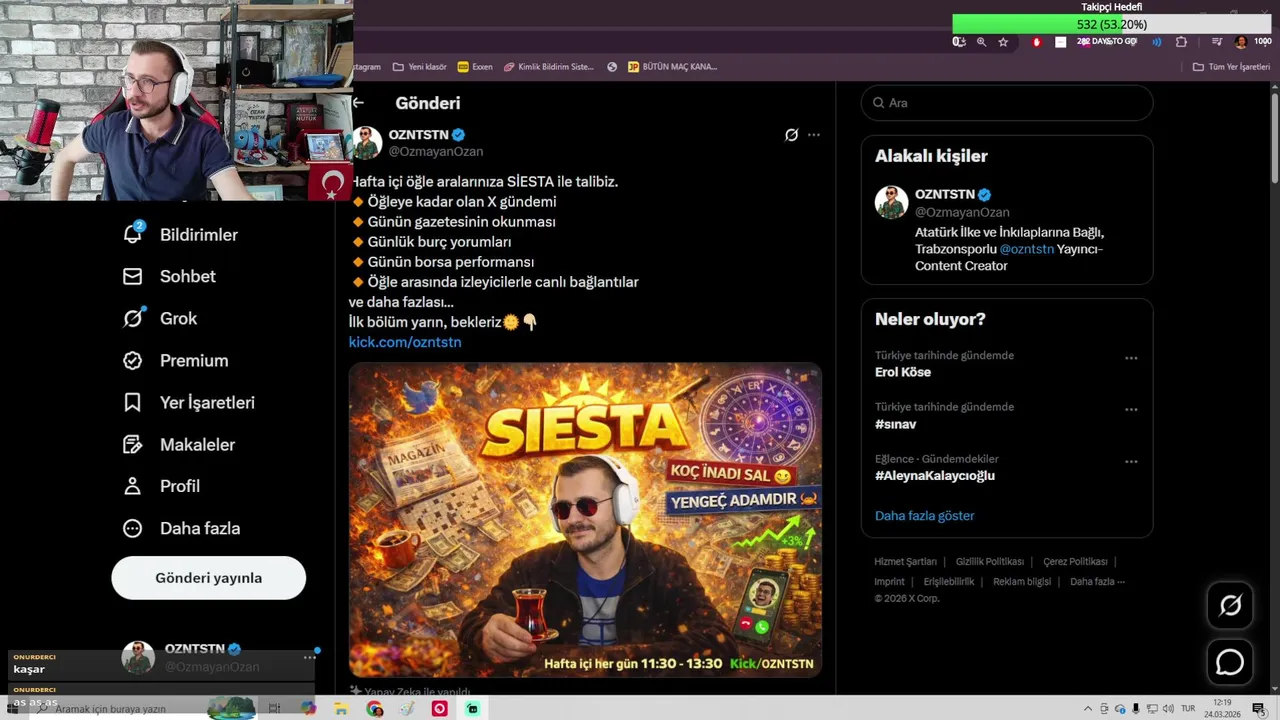The width and height of the screenshot is (1280, 720).
Task: Open the Yer İşaretleri menu item
Action: click(207, 402)
